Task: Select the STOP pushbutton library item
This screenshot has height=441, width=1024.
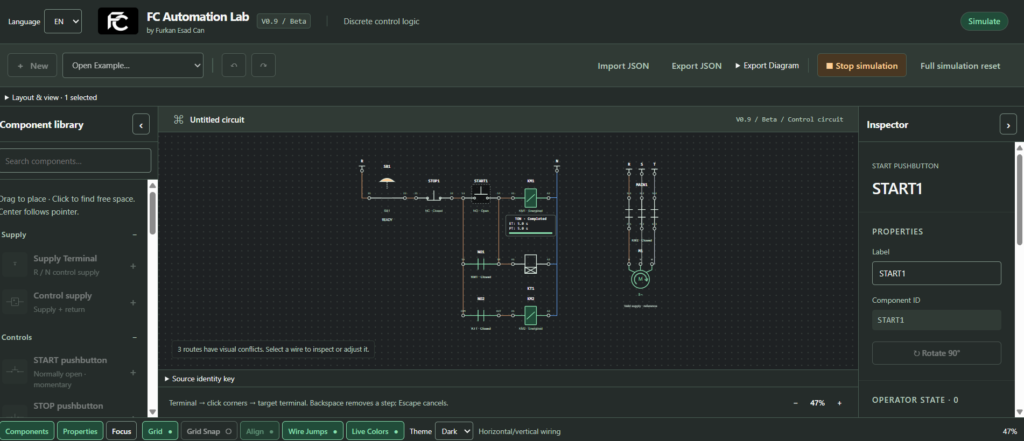Action: [x=70, y=406]
